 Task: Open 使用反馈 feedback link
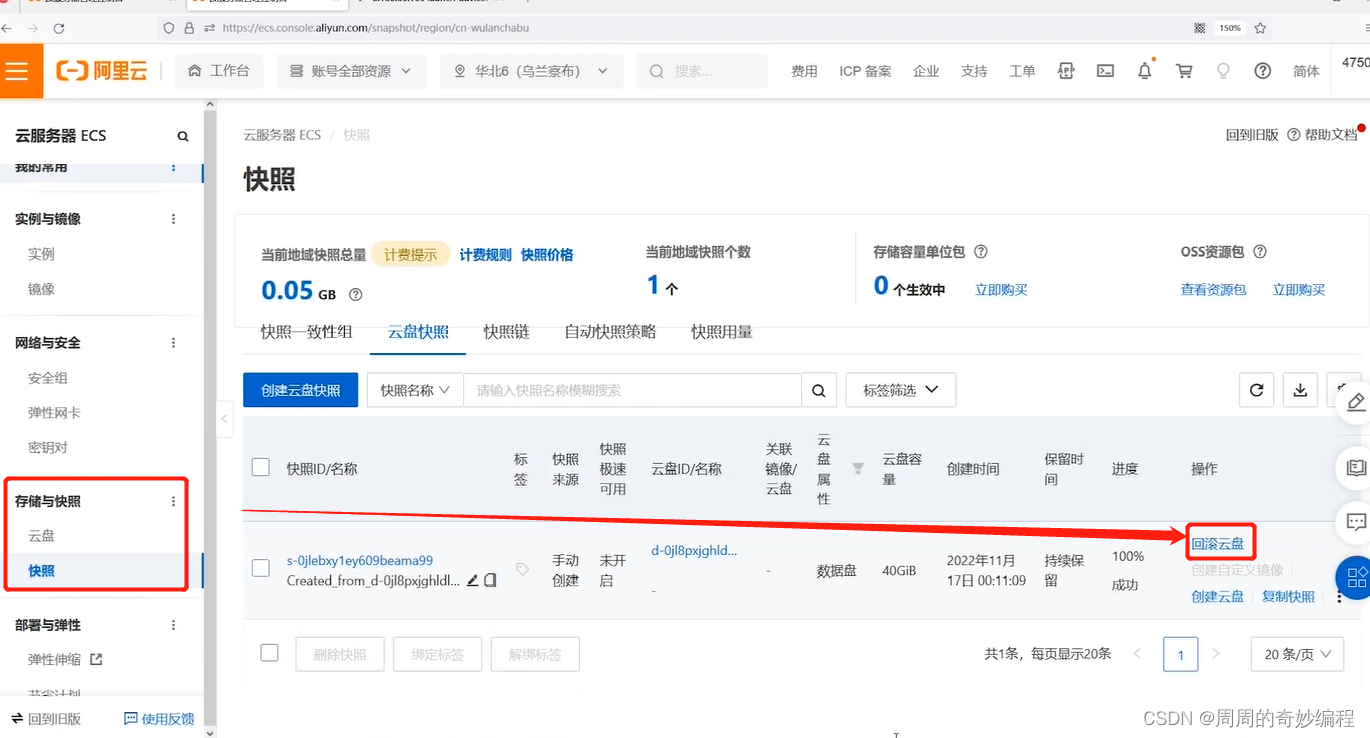[x=159, y=719]
